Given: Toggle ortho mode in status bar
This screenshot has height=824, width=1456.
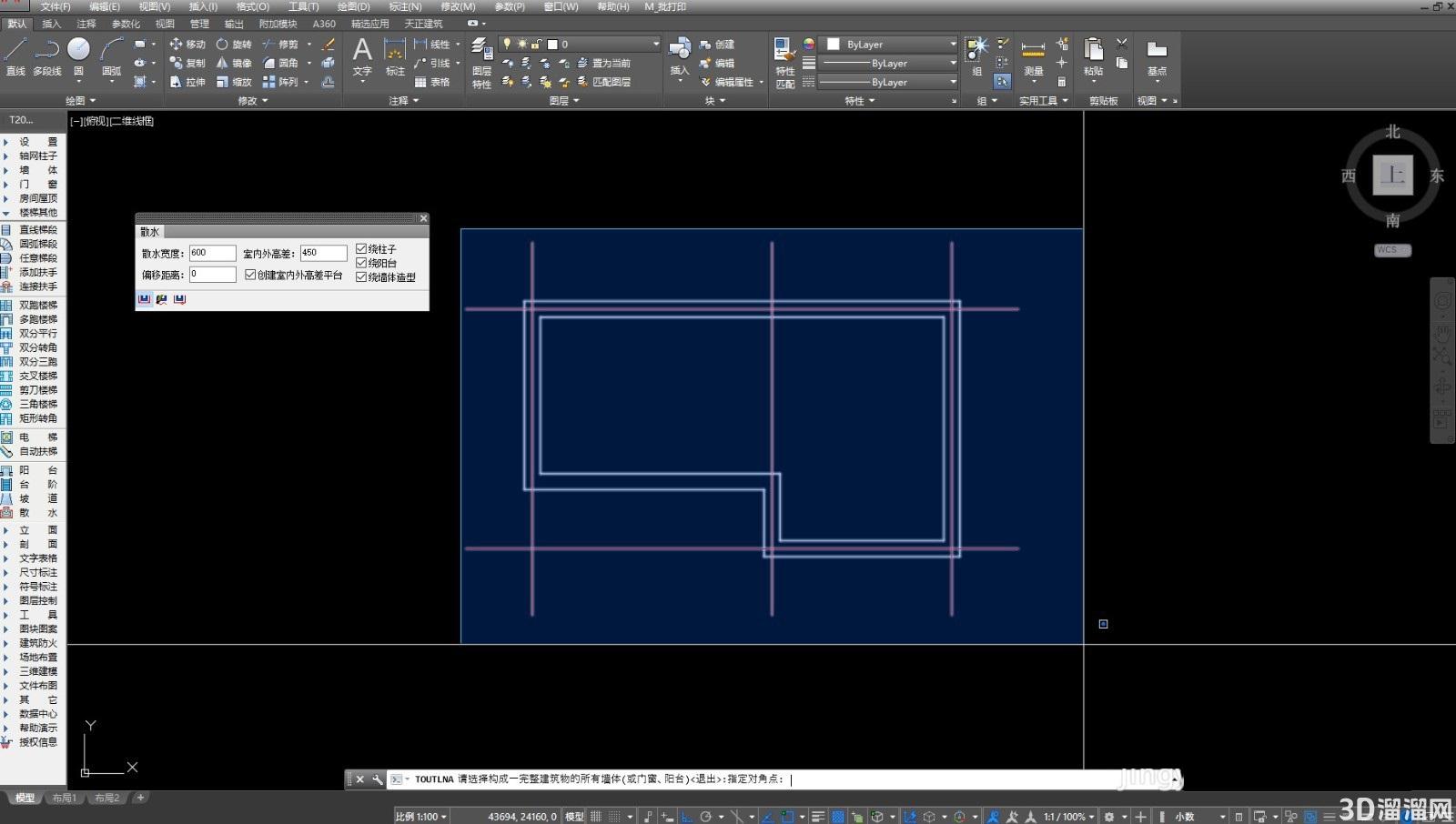Looking at the screenshot, I should pos(687,817).
